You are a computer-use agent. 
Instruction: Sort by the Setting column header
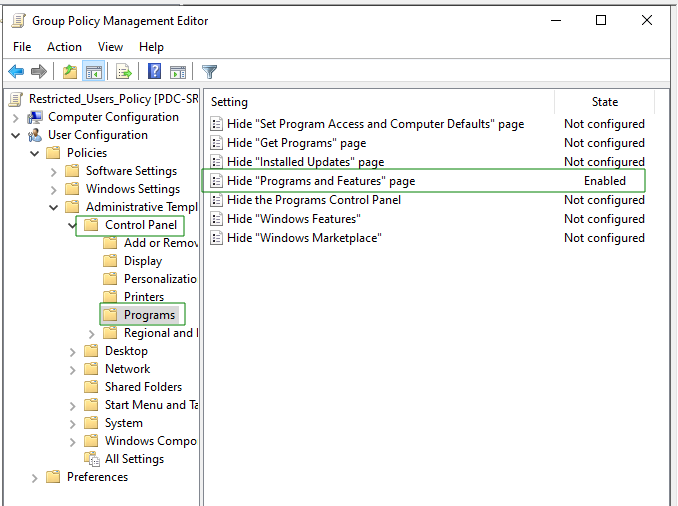pos(380,102)
